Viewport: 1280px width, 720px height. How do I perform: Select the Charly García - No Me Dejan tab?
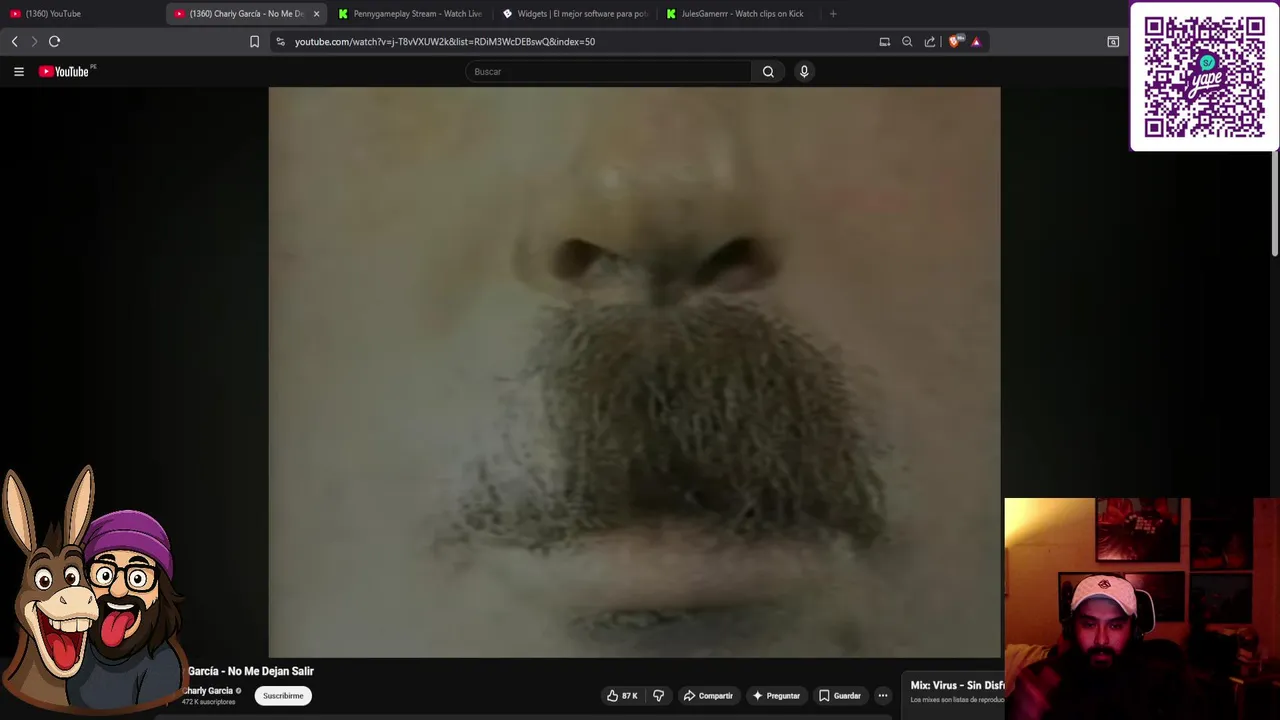coord(238,13)
